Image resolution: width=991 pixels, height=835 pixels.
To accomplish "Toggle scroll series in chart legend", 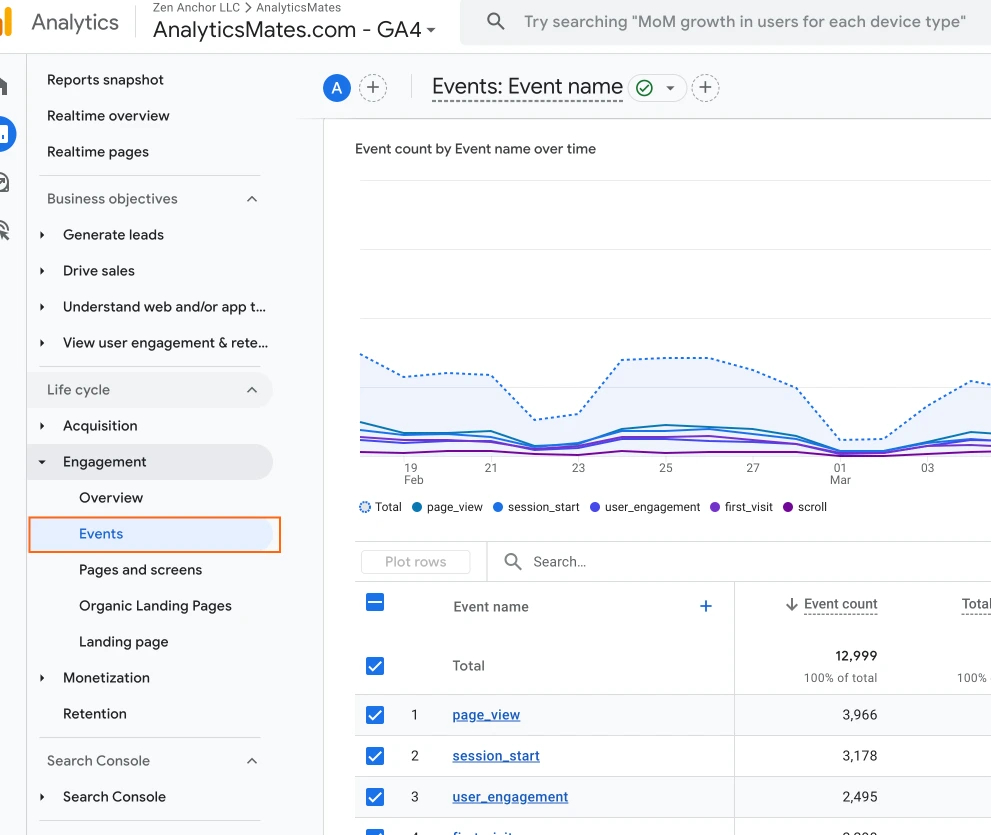I will [805, 507].
